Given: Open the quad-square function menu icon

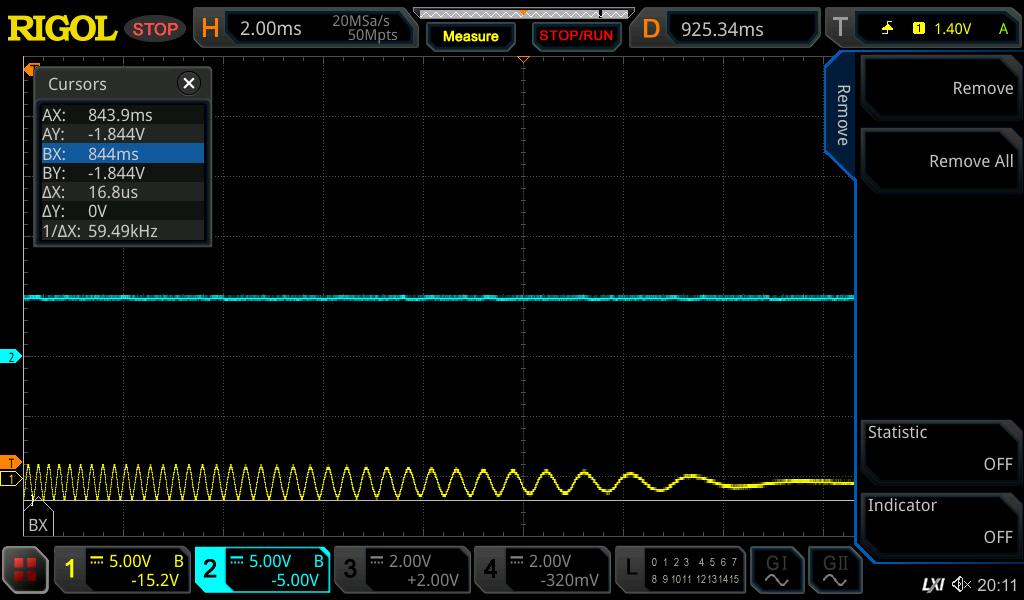Looking at the screenshot, I should click(x=25, y=569).
